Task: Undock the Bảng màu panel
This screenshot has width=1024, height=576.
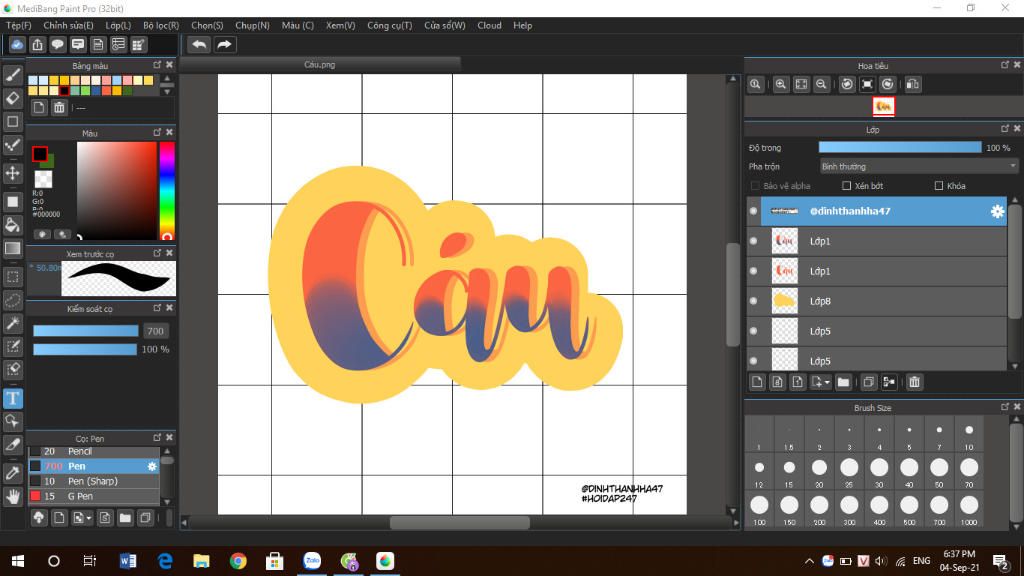Action: click(157, 65)
